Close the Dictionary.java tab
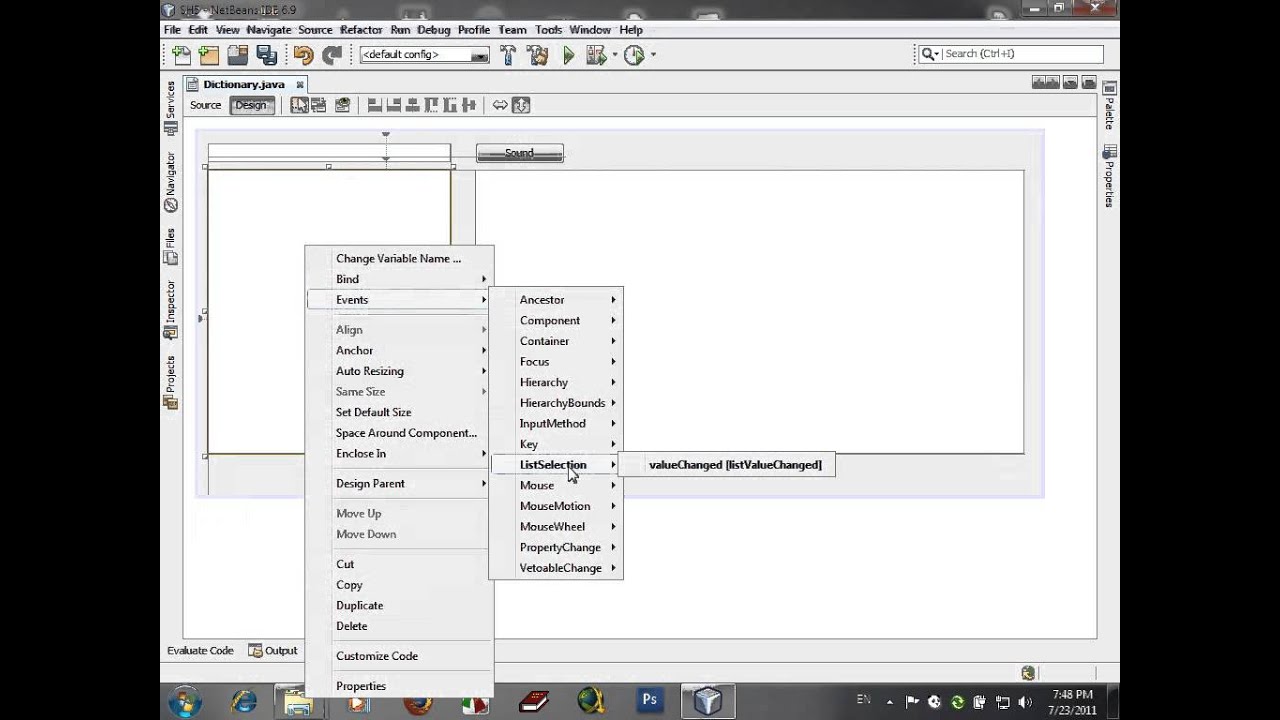 299,85
